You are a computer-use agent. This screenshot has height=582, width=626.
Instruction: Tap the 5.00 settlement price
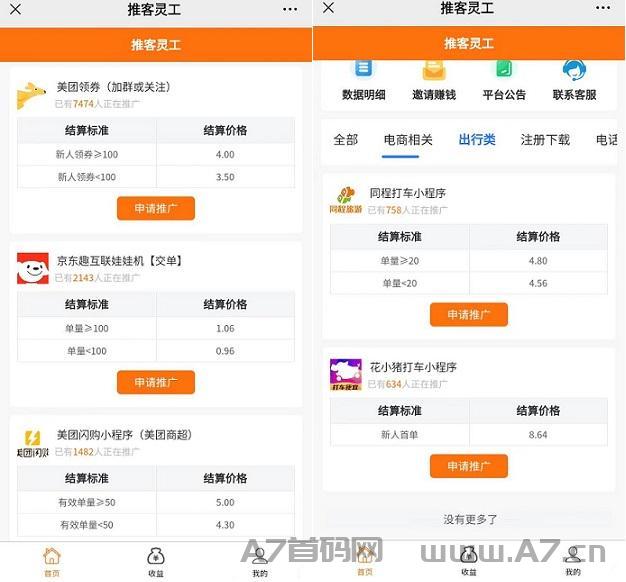point(225,503)
